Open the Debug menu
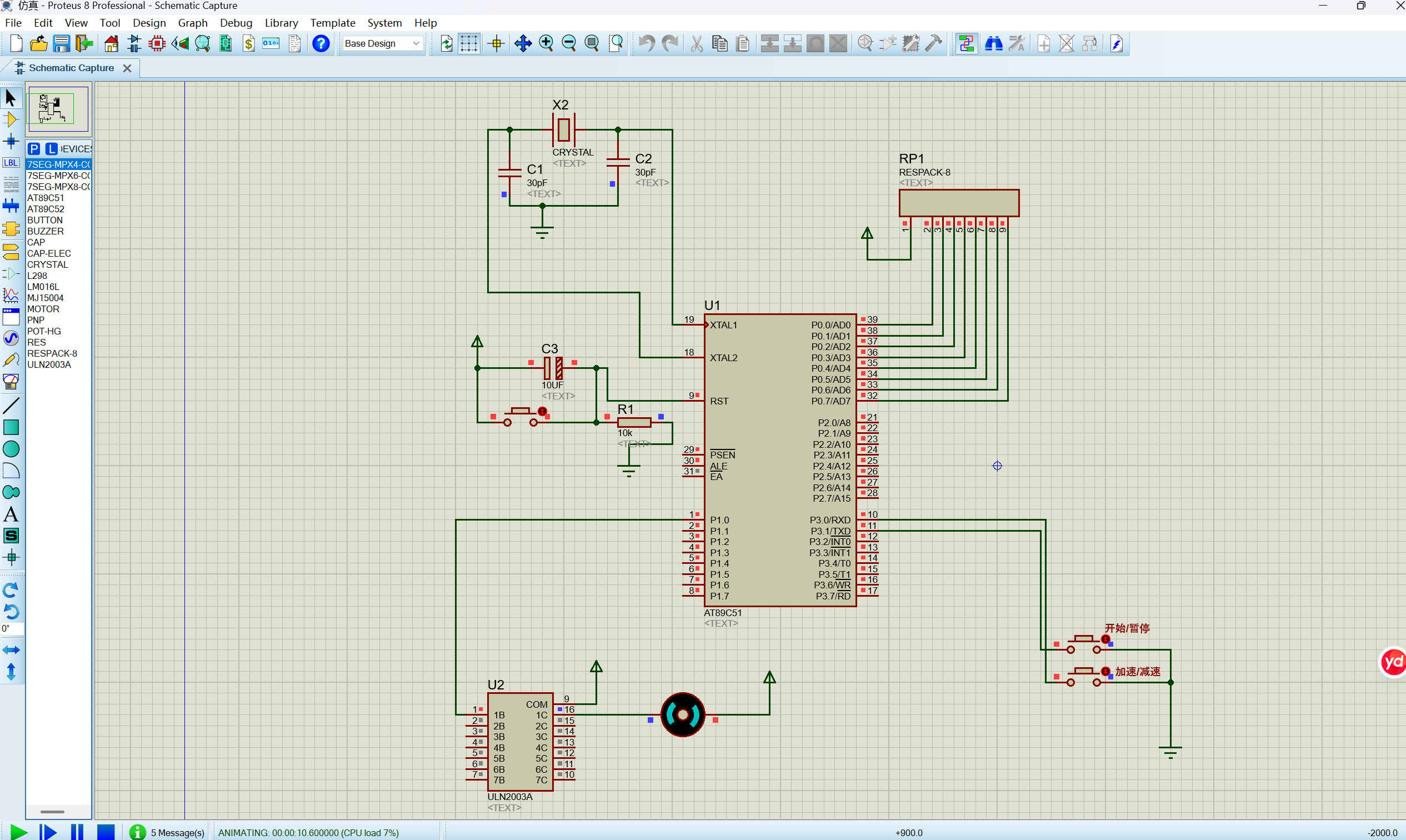Image resolution: width=1406 pixels, height=840 pixels. click(236, 23)
